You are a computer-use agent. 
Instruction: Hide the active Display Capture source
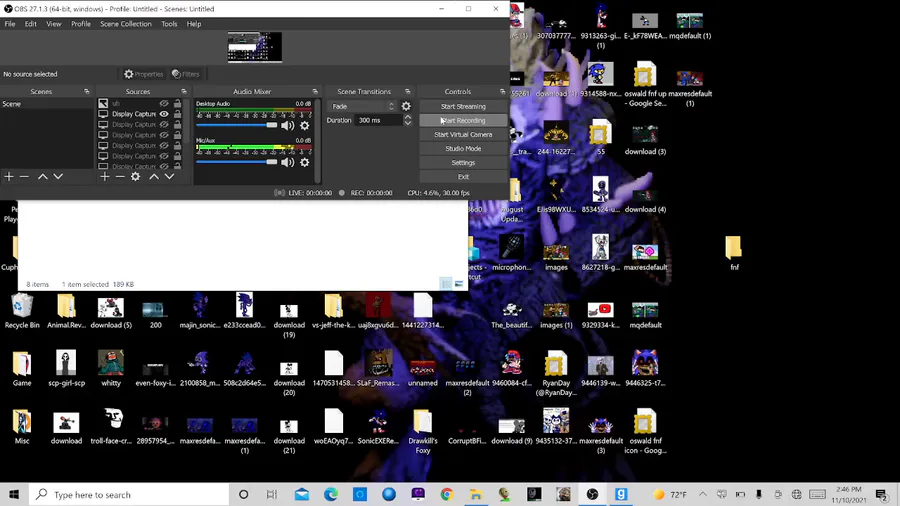coord(164,114)
